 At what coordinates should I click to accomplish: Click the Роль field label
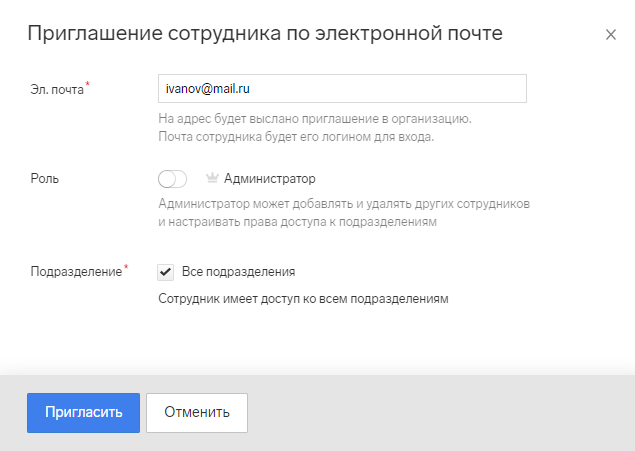tap(45, 179)
